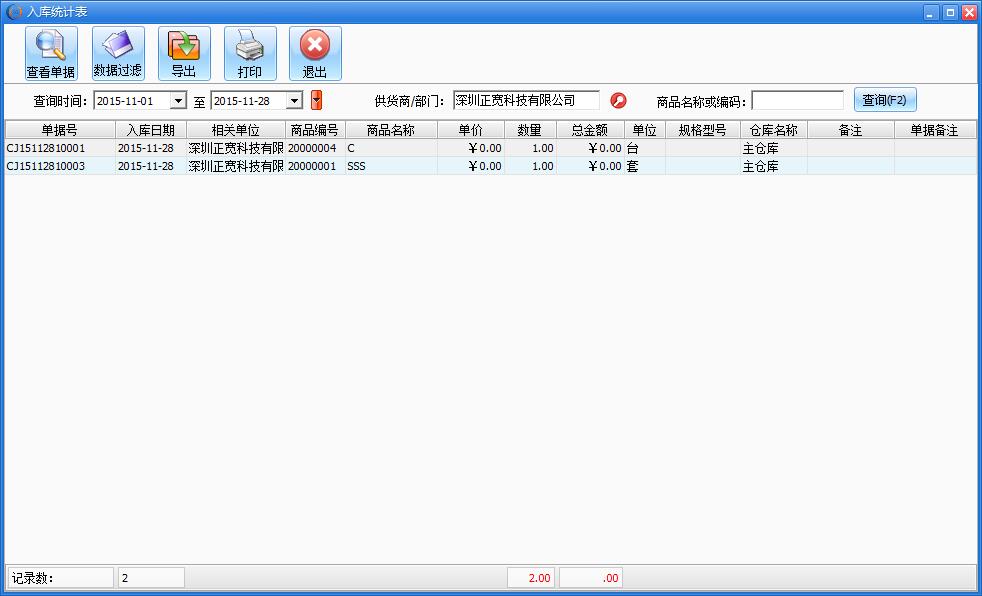Click the 备注 column header
Viewport: 982px width, 596px height.
[x=850, y=130]
